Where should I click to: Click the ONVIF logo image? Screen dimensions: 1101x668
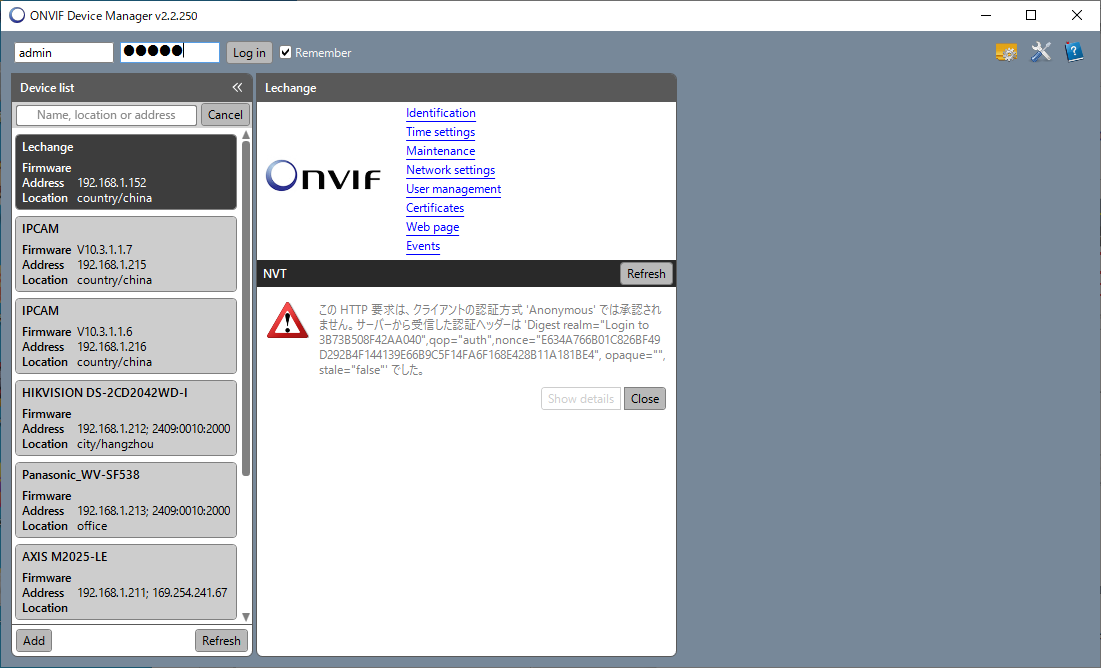click(x=323, y=176)
